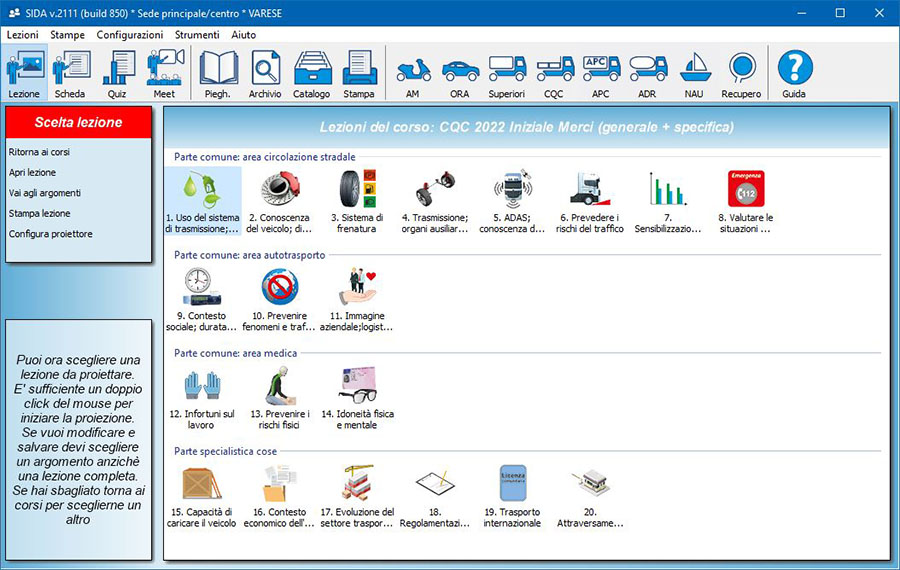Select lesson 3 Sistema di frenatura
The image size is (900, 570).
pyautogui.click(x=357, y=200)
